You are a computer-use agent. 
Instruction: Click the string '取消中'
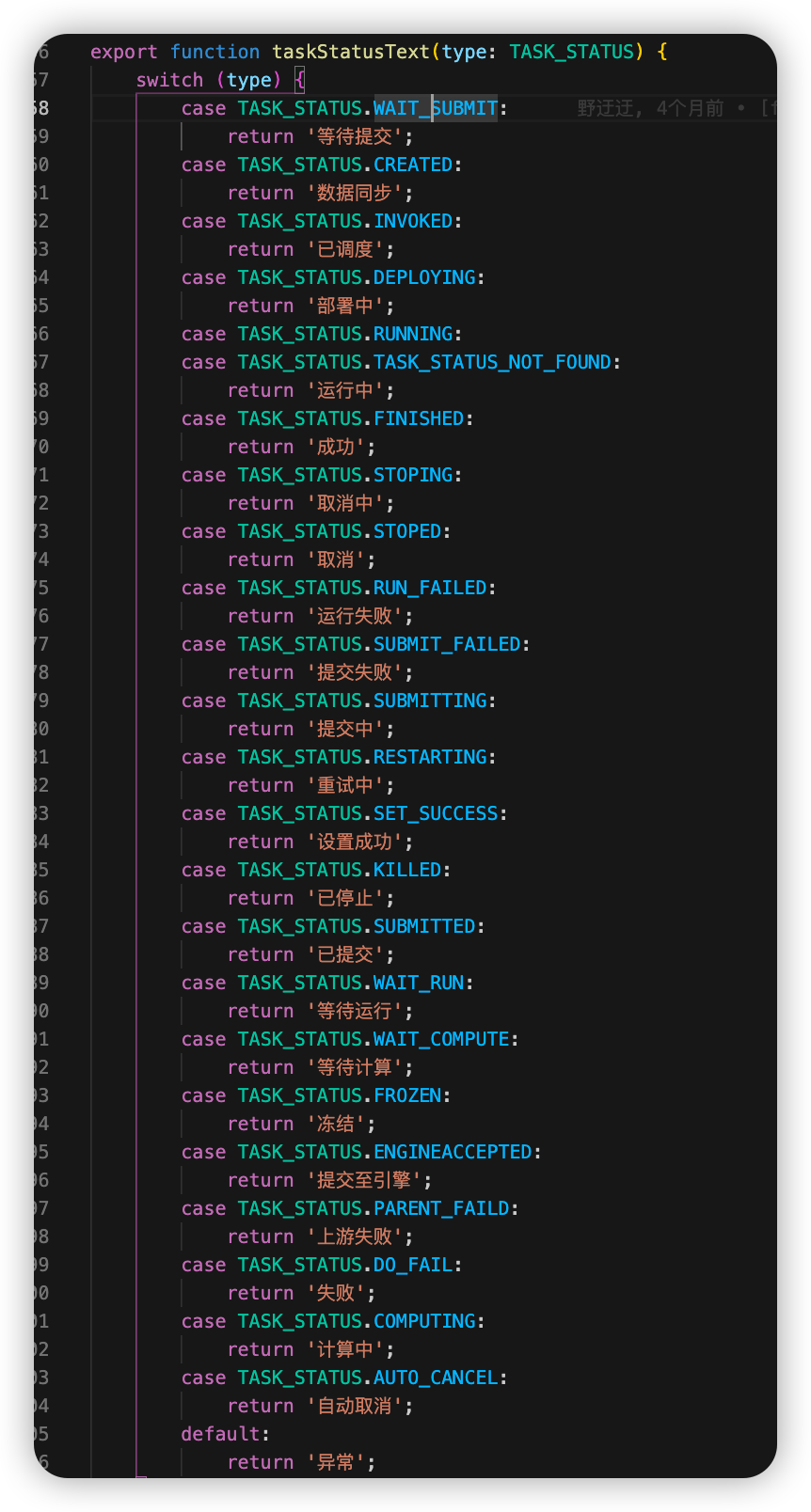[x=345, y=503]
